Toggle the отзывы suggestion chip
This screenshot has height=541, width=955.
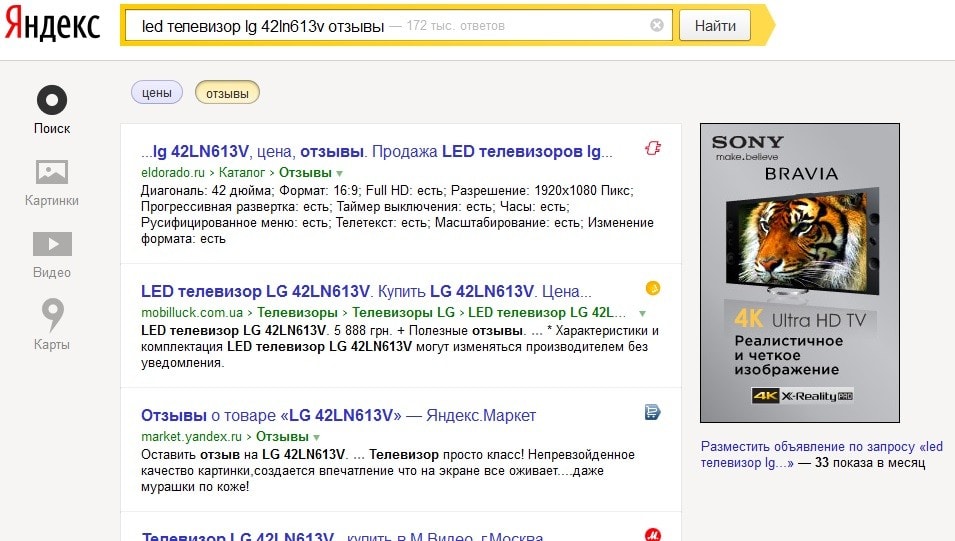227,93
